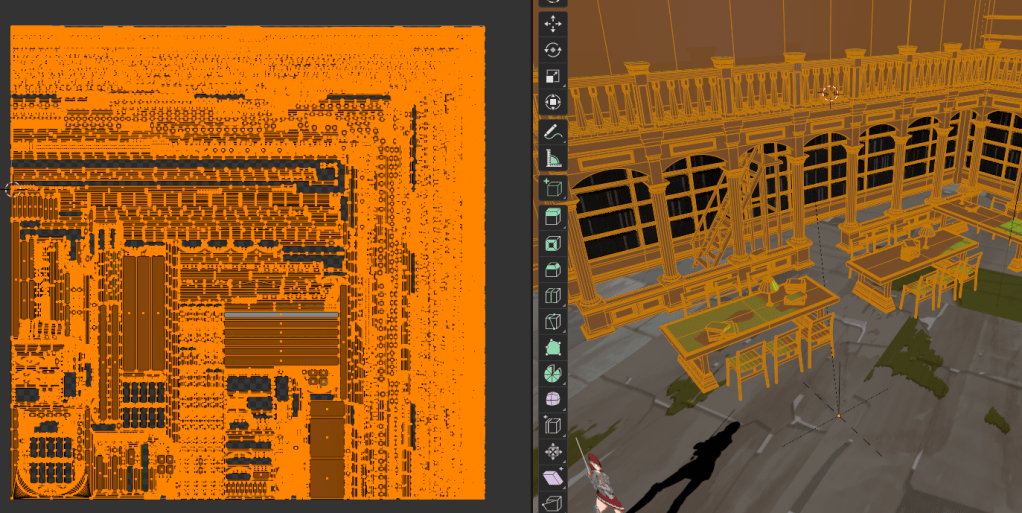Choose the Transform tool
The image size is (1022, 513).
[552, 102]
